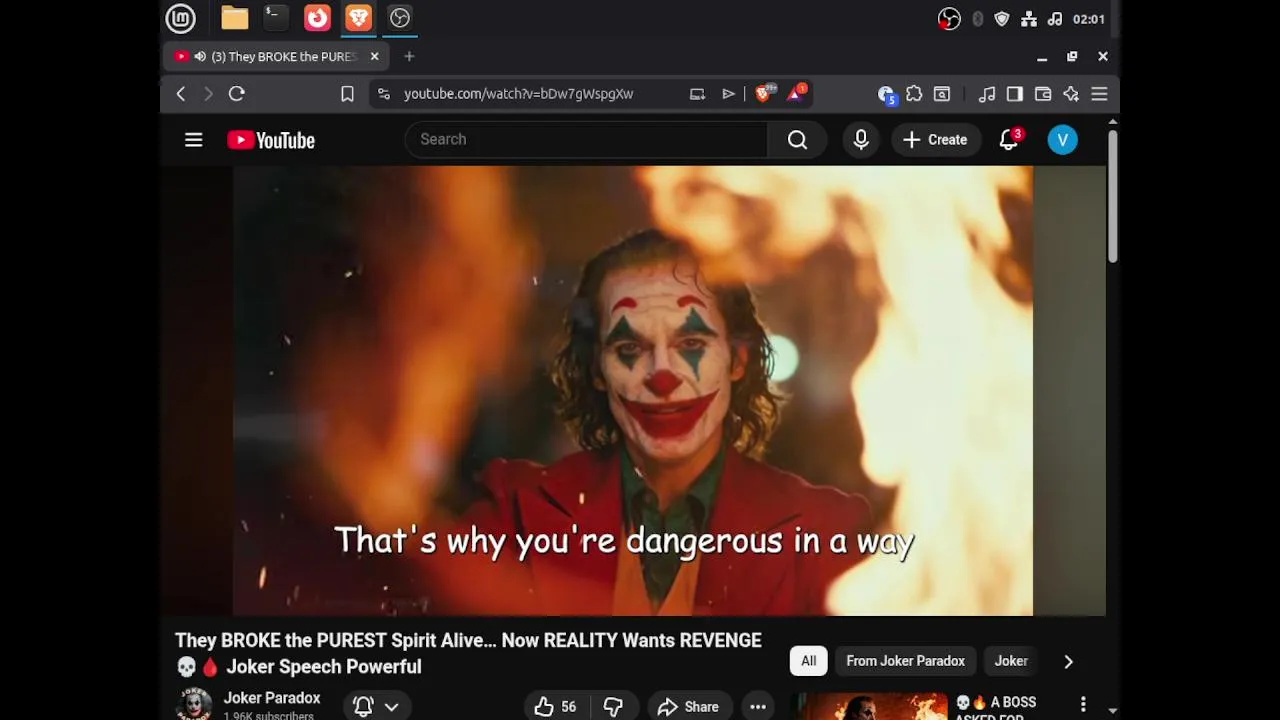The image size is (1280, 720).
Task: Dislike this video
Action: [x=613, y=706]
